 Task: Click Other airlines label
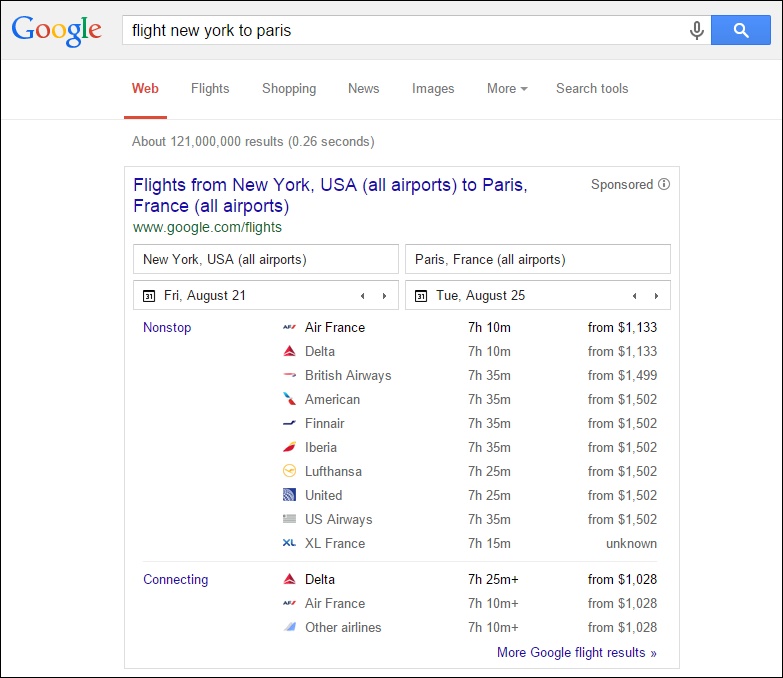click(343, 627)
